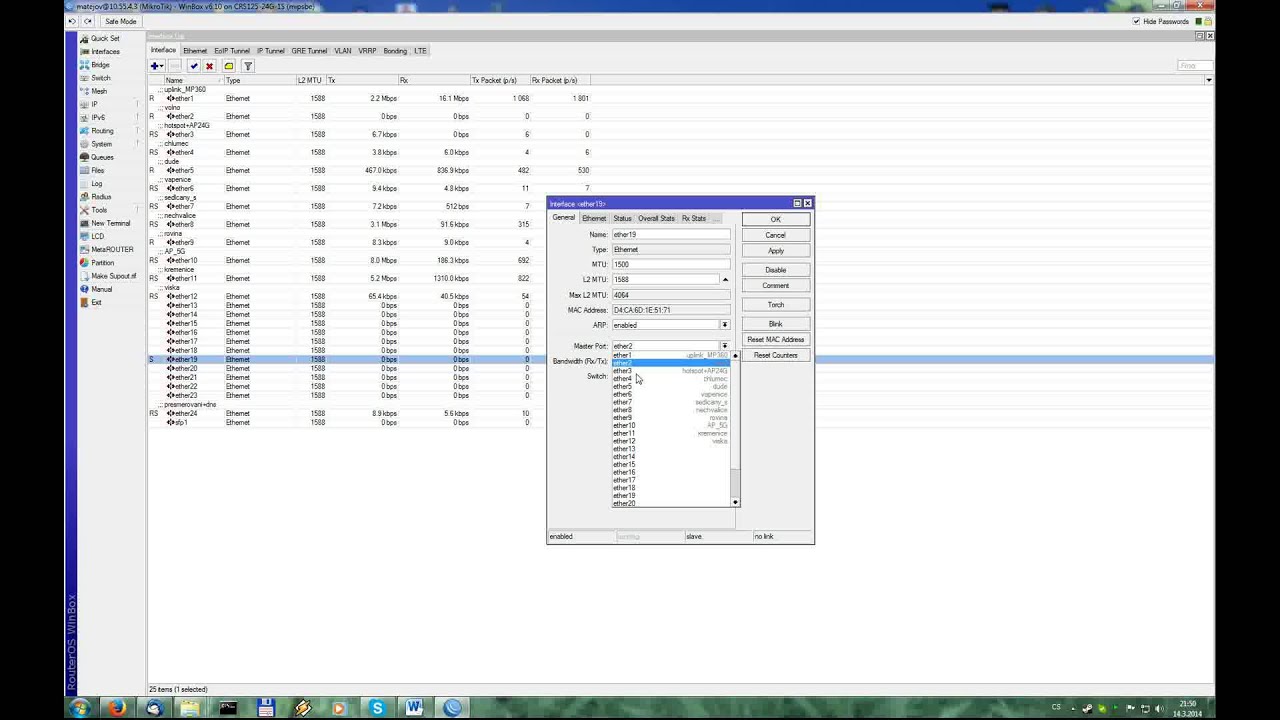Expand the Routing sidebar menu
Viewport: 1280px width, 720px height.
pyautogui.click(x=102, y=131)
